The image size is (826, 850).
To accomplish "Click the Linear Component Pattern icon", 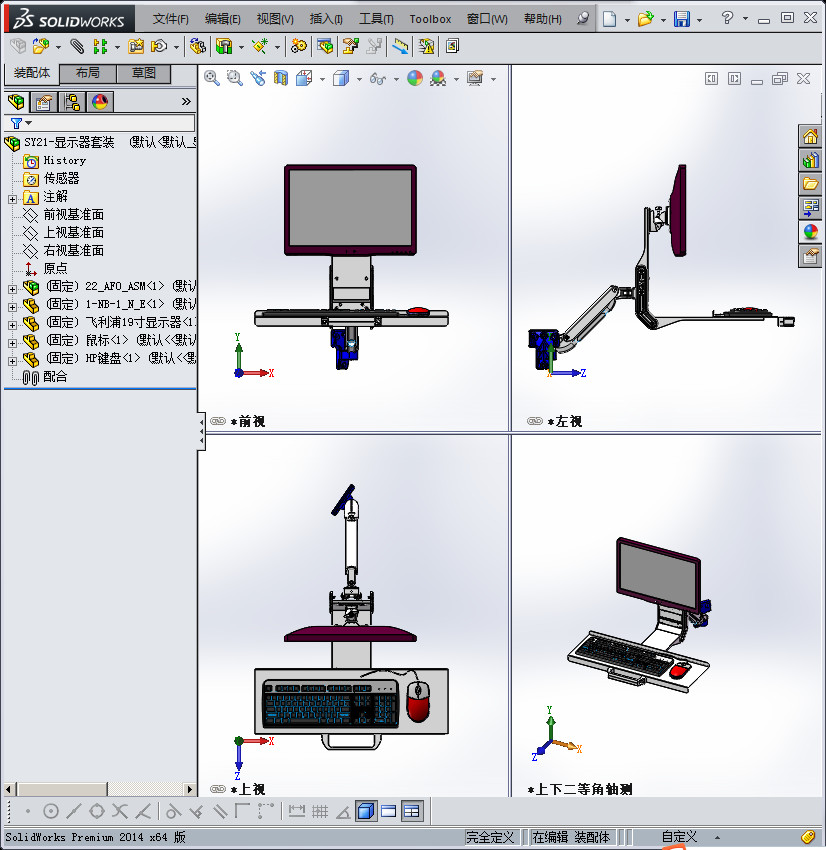I will (100, 47).
